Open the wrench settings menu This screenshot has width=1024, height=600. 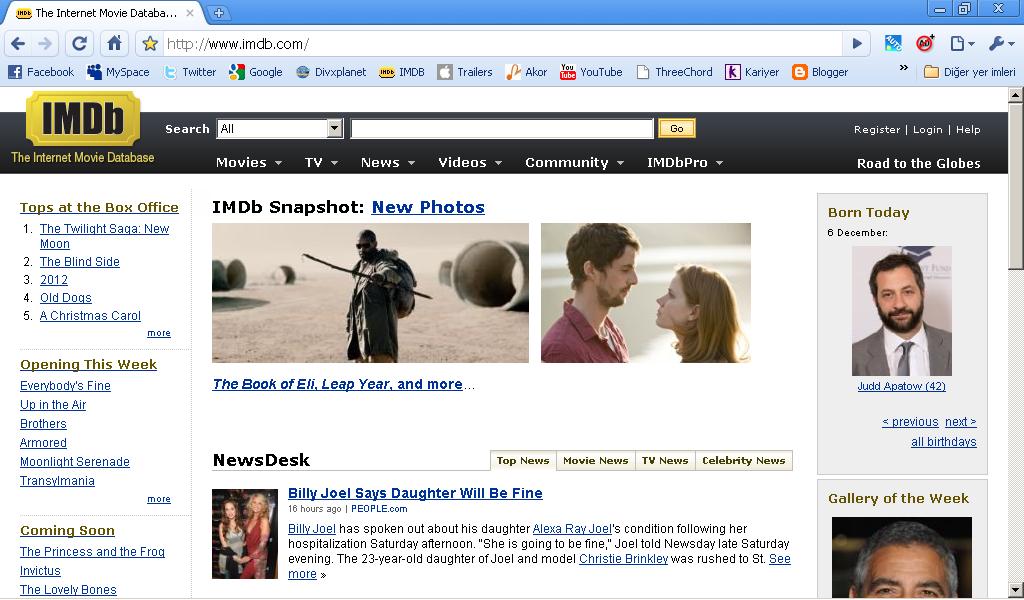1001,44
